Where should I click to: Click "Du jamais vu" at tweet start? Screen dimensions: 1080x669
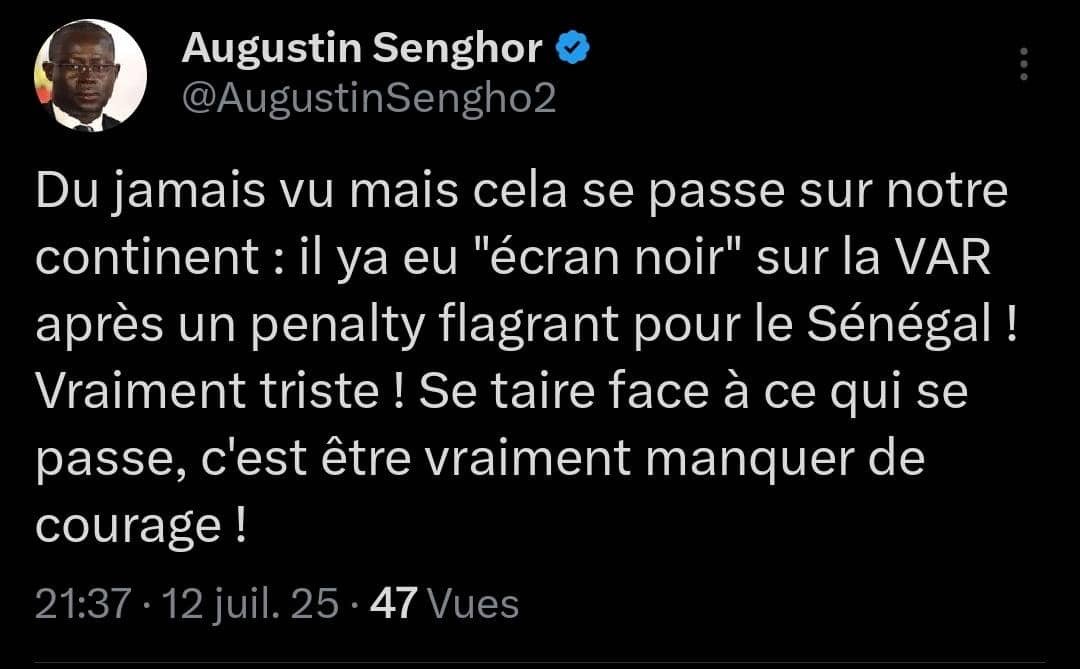pos(185,191)
